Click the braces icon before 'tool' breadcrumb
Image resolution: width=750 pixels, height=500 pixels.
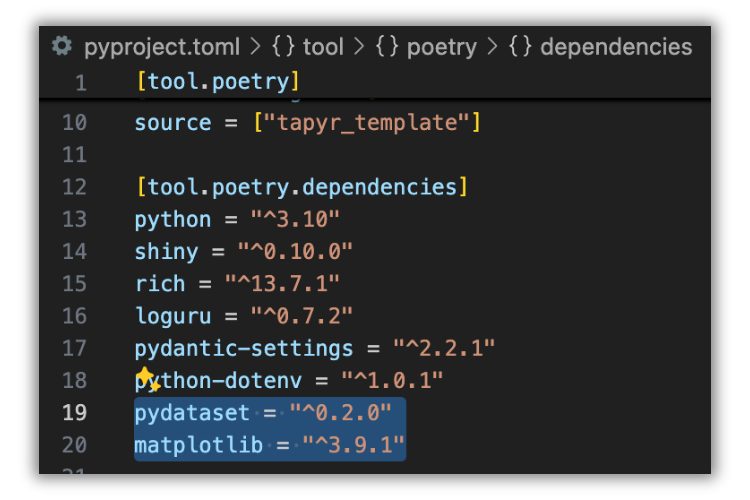pyautogui.click(x=283, y=46)
